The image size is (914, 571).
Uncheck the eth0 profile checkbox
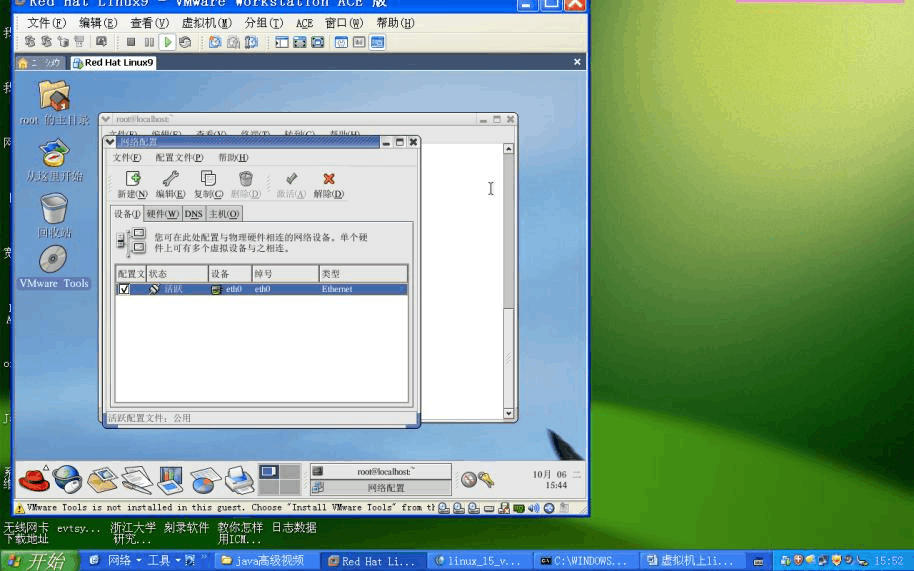point(124,289)
